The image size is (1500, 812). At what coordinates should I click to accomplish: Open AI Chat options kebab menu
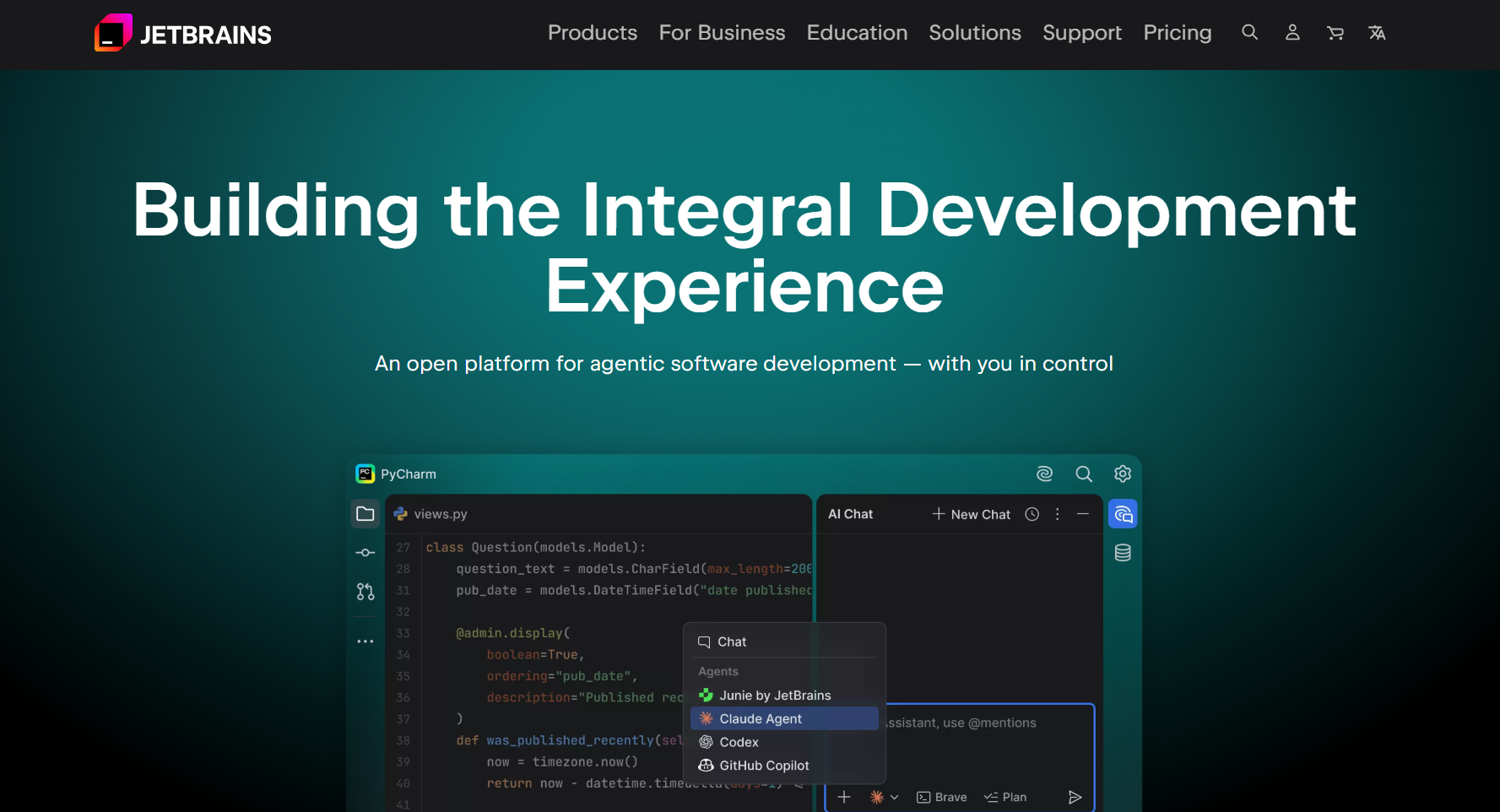tap(1057, 514)
